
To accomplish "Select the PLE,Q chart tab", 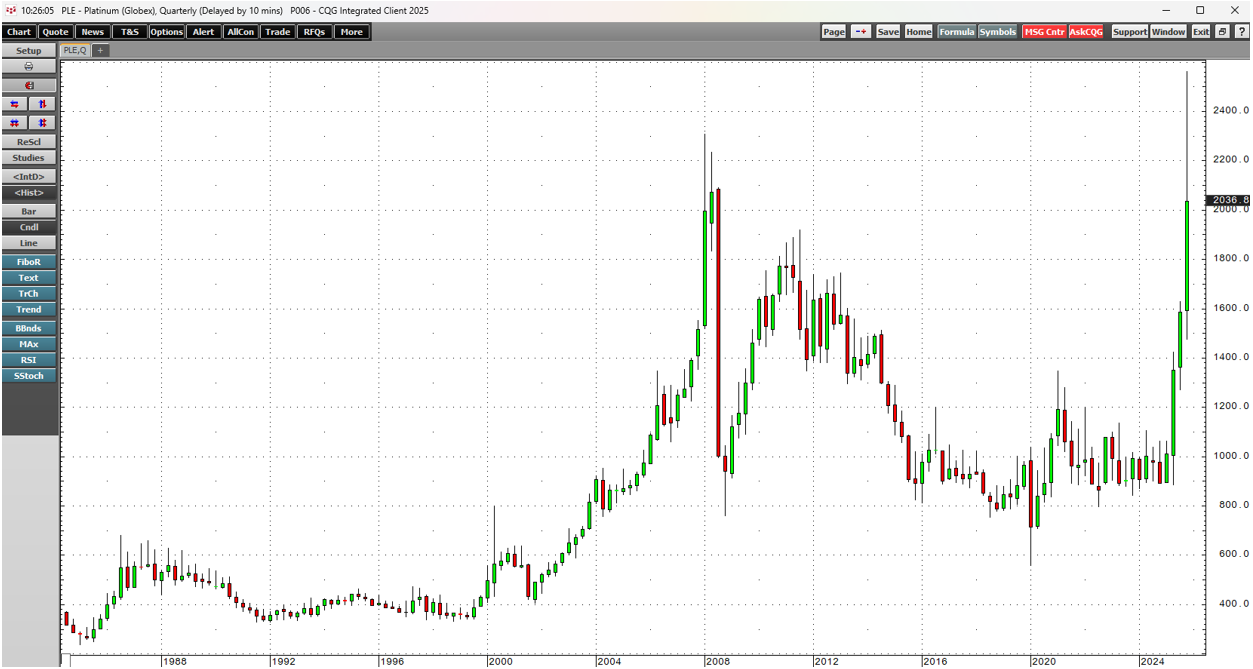I will click(75, 50).
